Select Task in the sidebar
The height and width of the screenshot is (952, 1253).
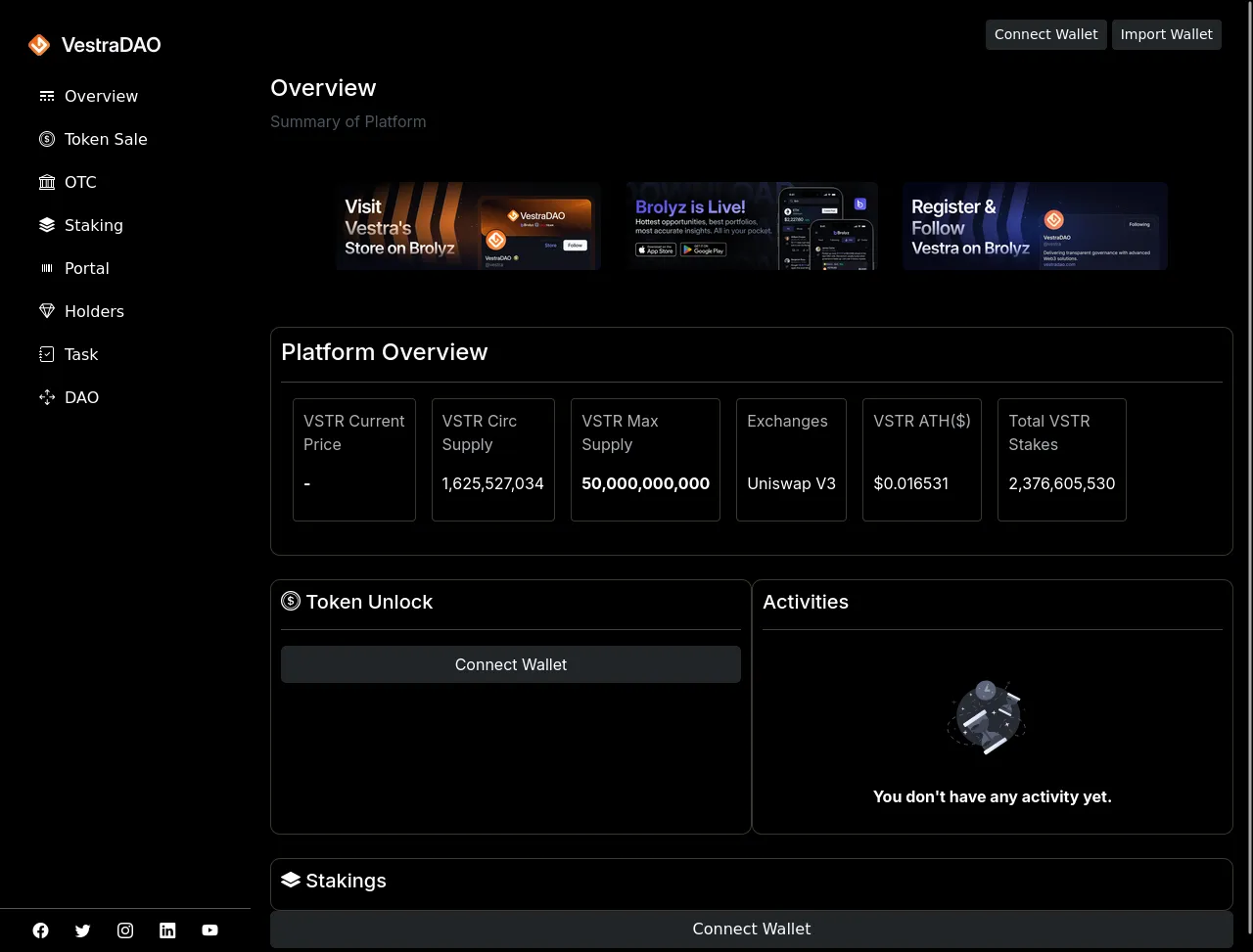[x=81, y=354]
